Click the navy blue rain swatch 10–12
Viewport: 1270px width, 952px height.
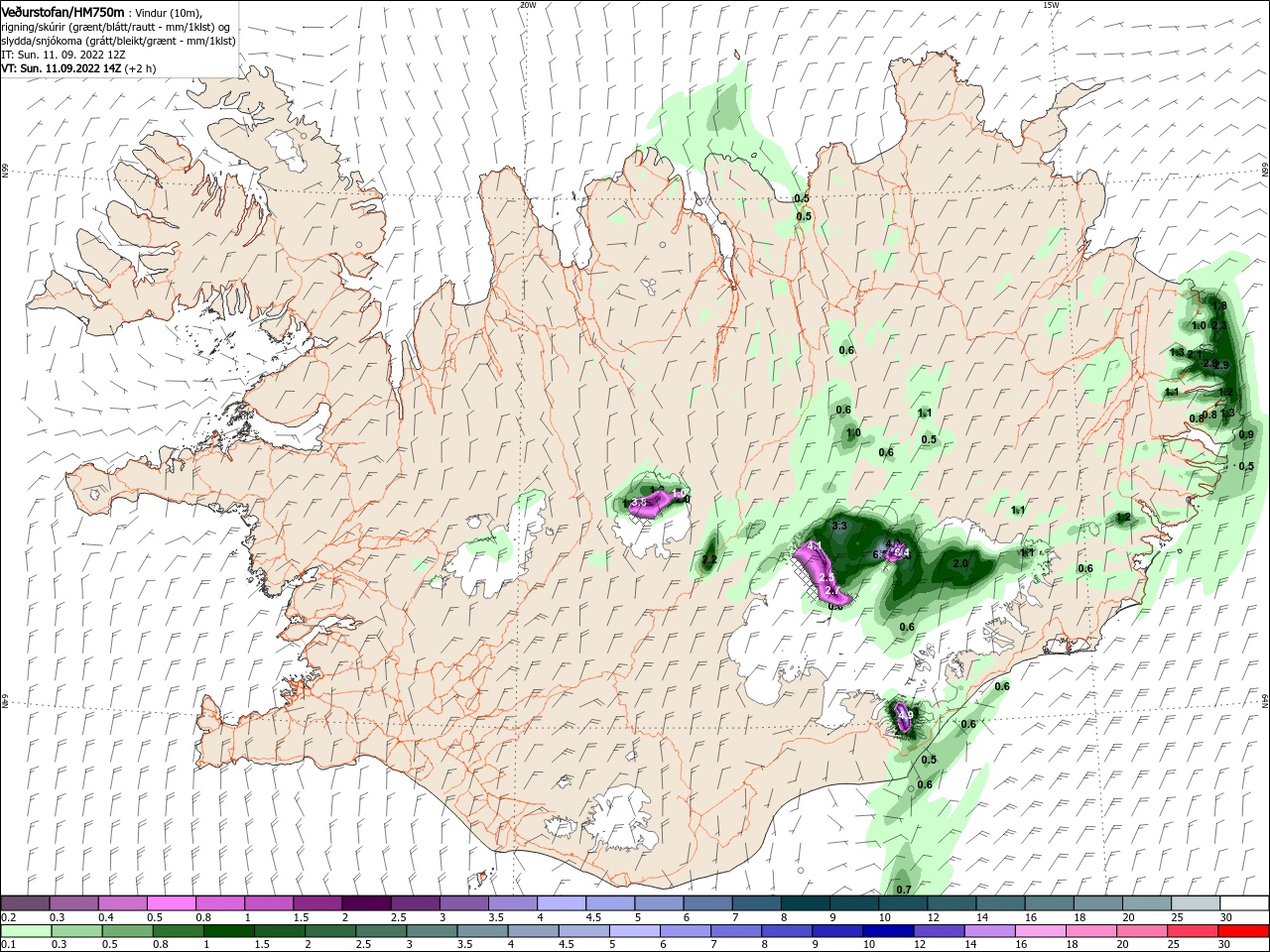tap(887, 930)
